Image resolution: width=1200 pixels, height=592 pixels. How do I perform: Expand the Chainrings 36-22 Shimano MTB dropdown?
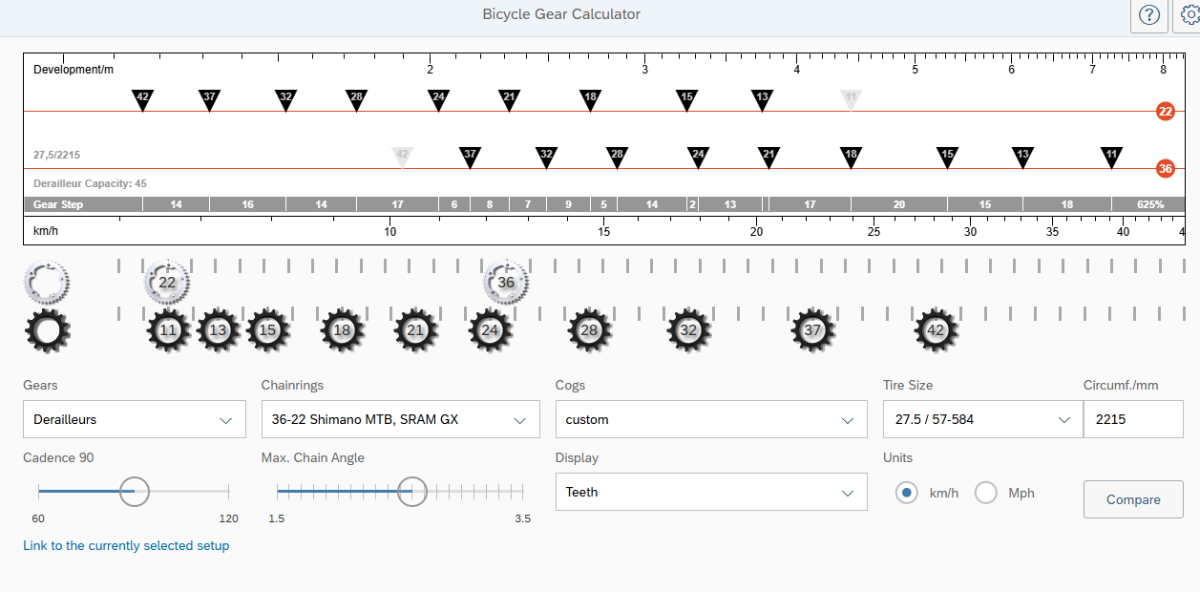[x=400, y=420]
